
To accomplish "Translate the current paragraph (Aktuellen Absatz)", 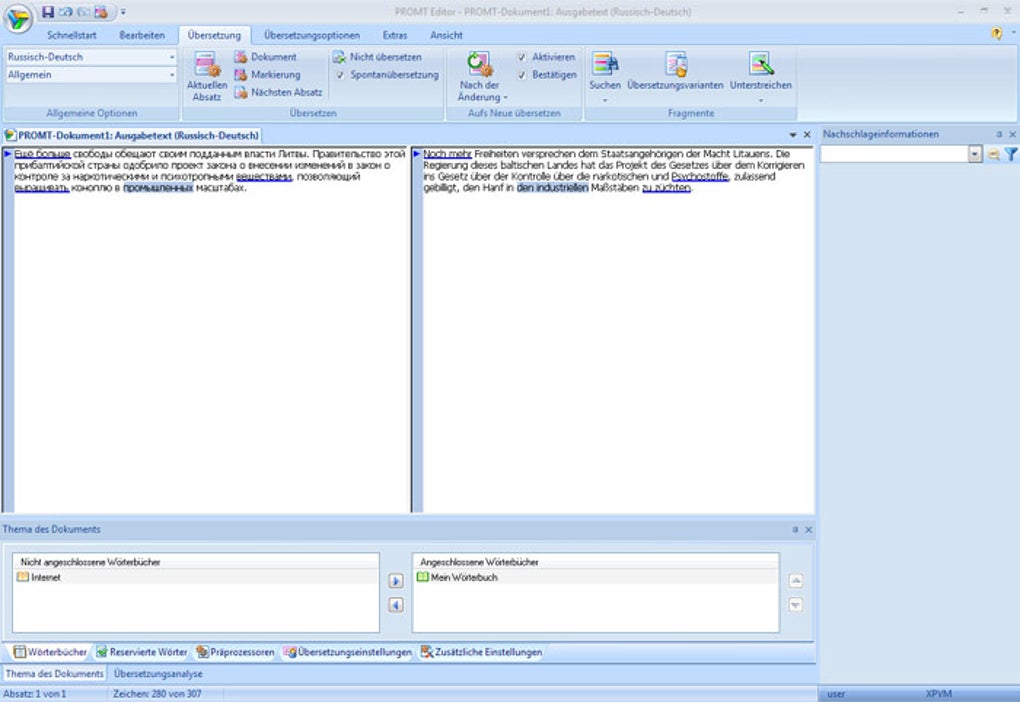I will [207, 76].
